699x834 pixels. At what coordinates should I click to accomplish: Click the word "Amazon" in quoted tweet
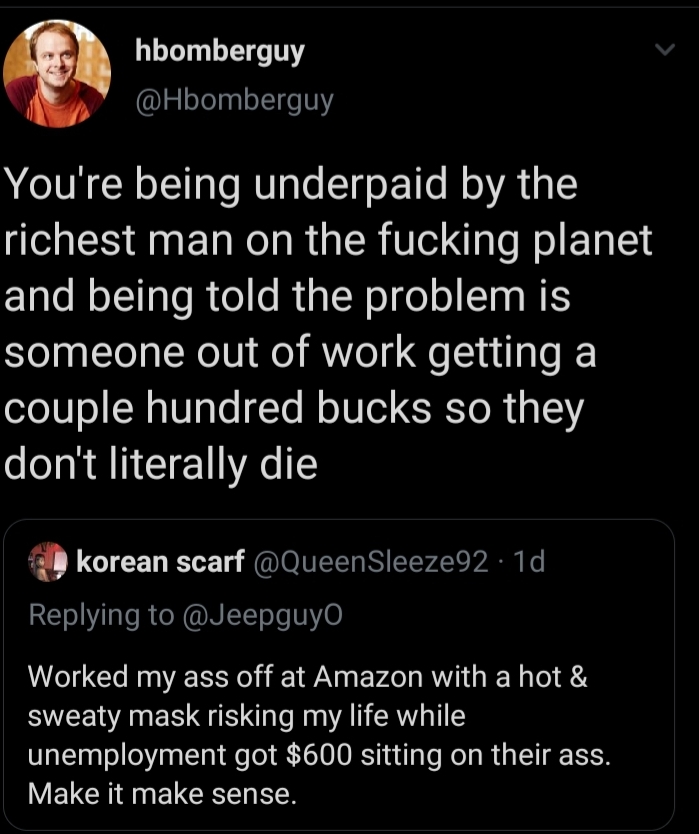click(369, 676)
